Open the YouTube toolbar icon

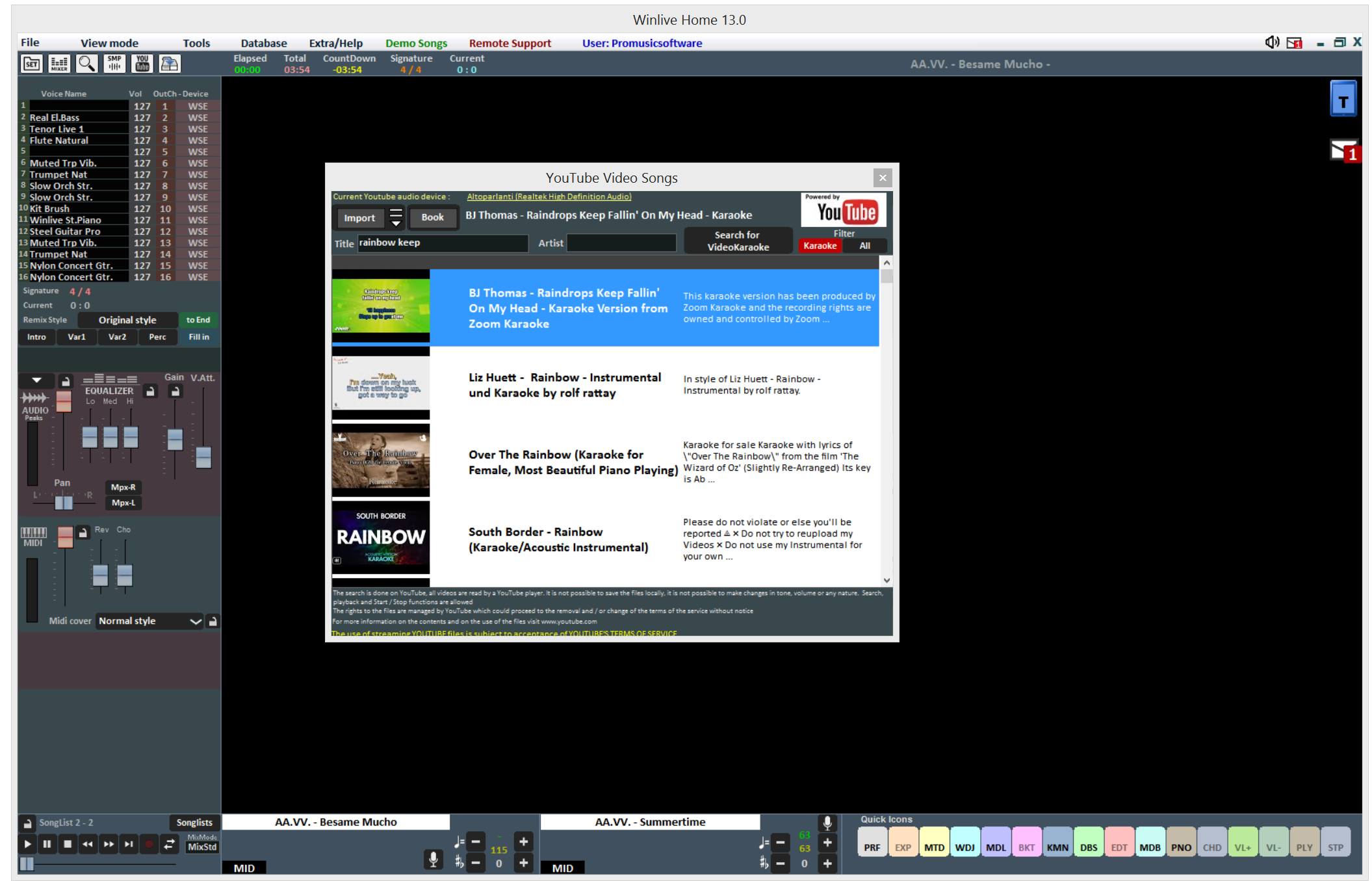click(x=142, y=64)
